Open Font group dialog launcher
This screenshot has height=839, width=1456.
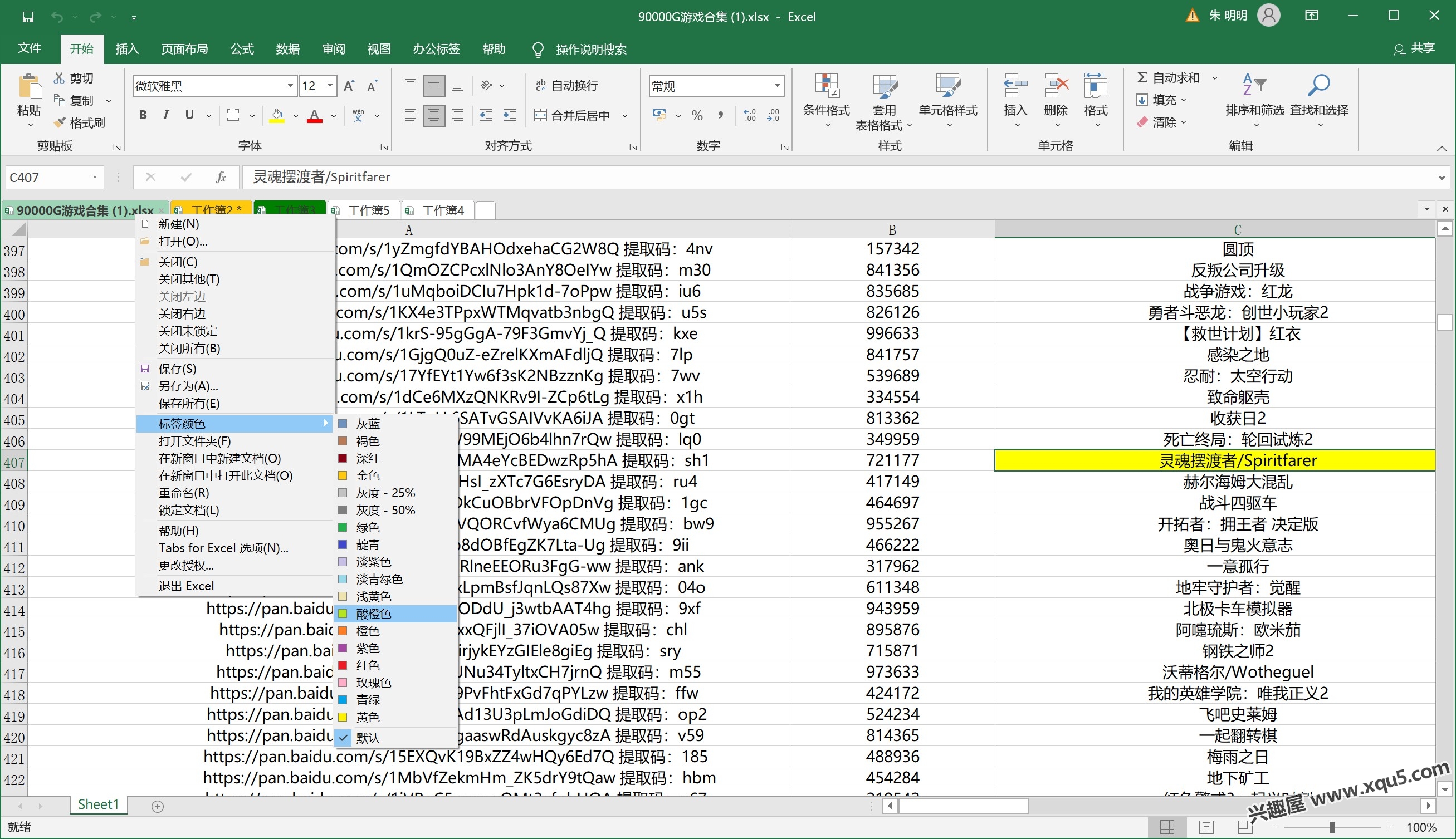[x=384, y=147]
